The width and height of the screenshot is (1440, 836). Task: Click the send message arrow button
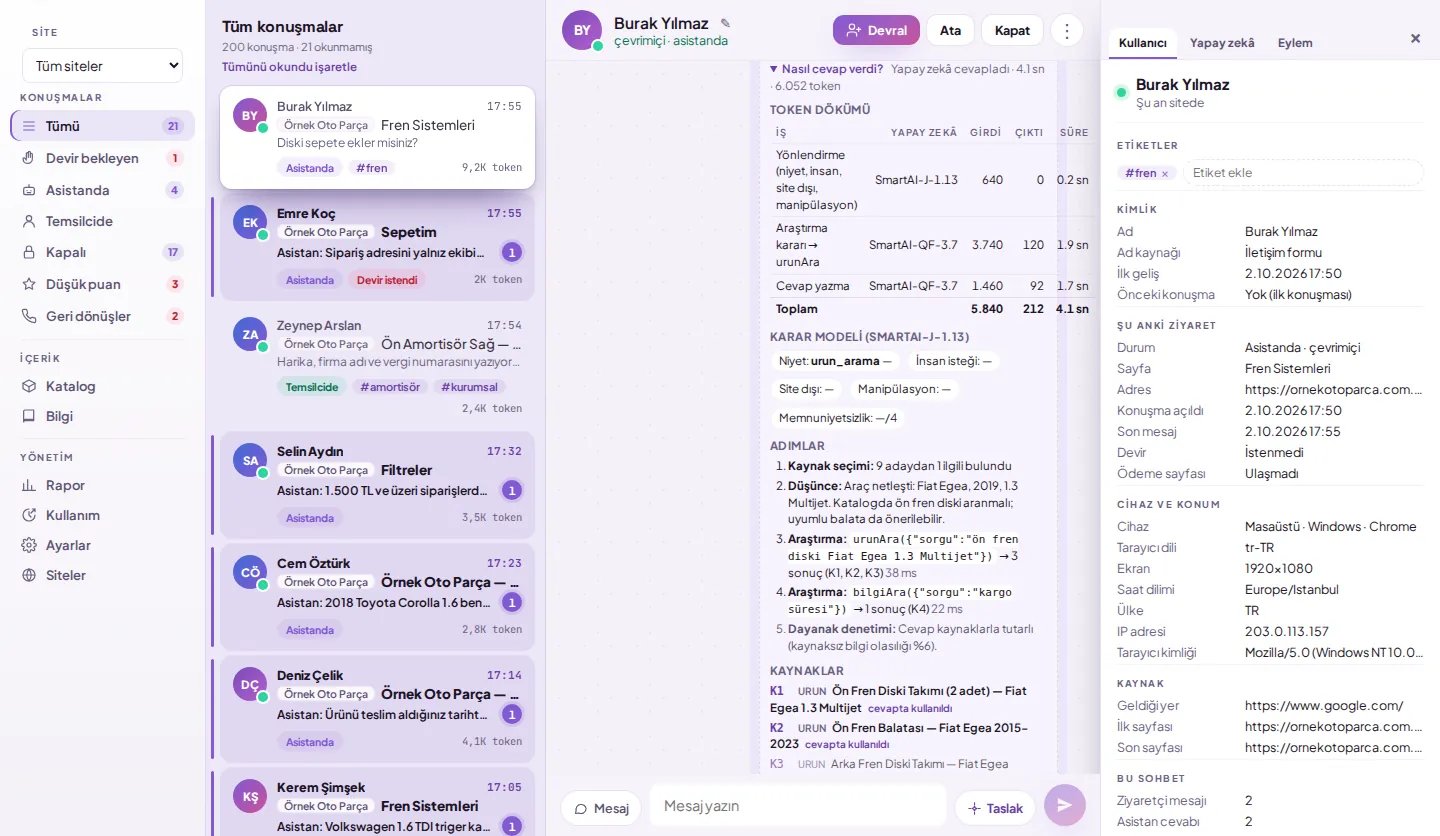click(x=1064, y=805)
